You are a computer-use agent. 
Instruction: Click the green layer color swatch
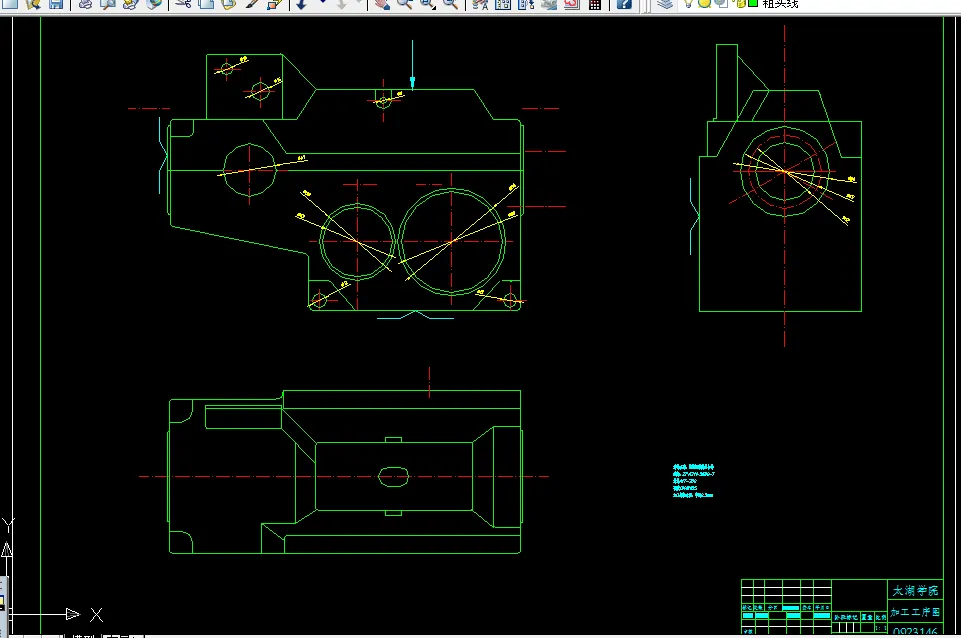753,3
